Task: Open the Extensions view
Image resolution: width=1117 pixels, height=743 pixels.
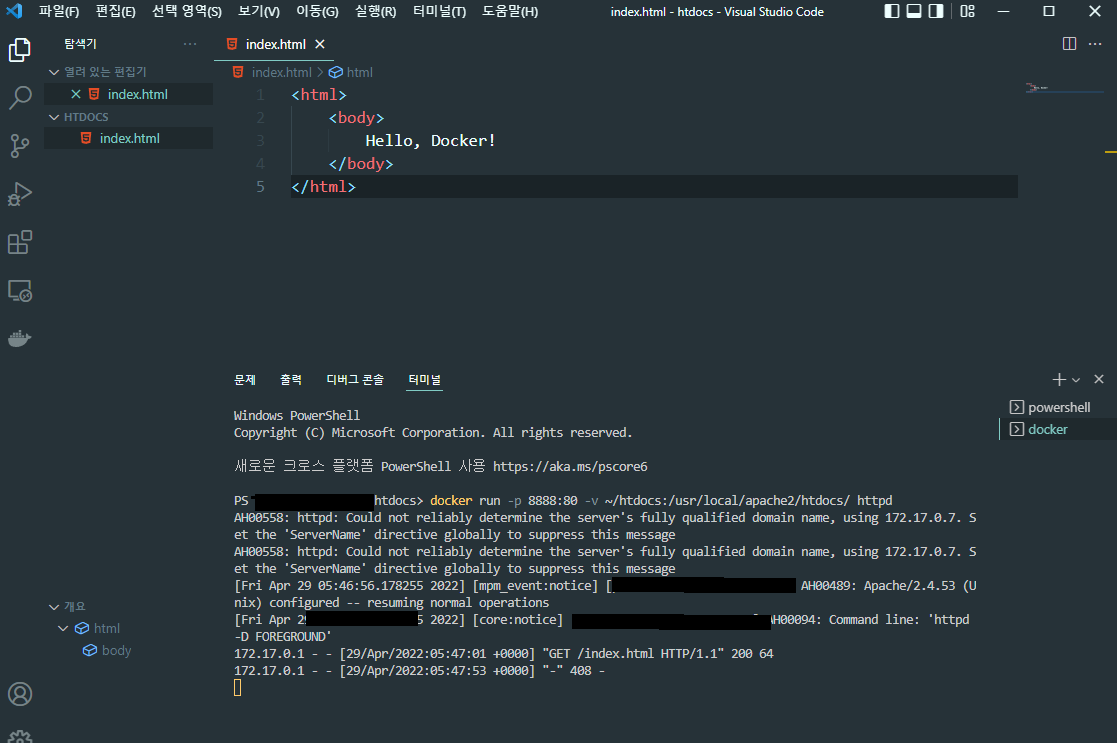Action: [x=20, y=242]
